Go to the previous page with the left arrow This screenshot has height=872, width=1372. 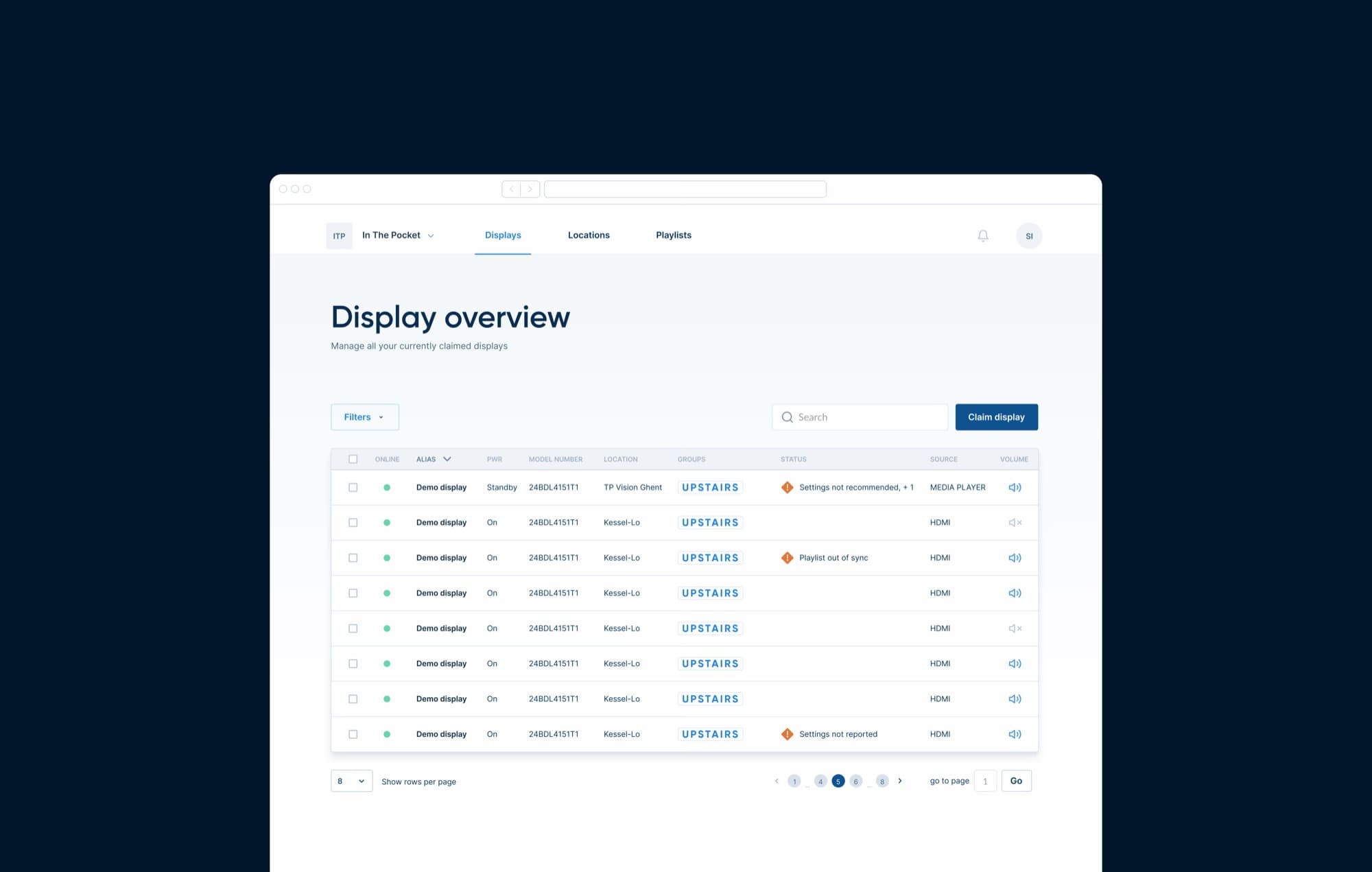(777, 781)
